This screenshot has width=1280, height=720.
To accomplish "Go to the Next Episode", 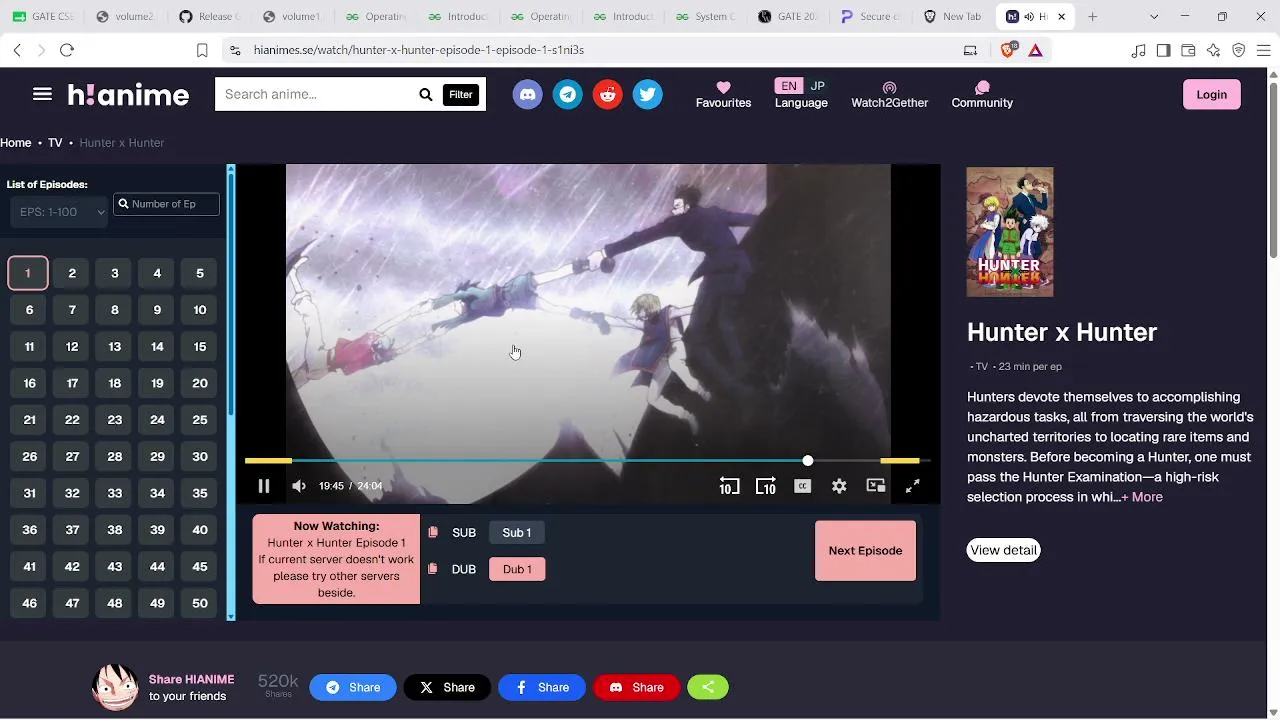I will tap(866, 551).
